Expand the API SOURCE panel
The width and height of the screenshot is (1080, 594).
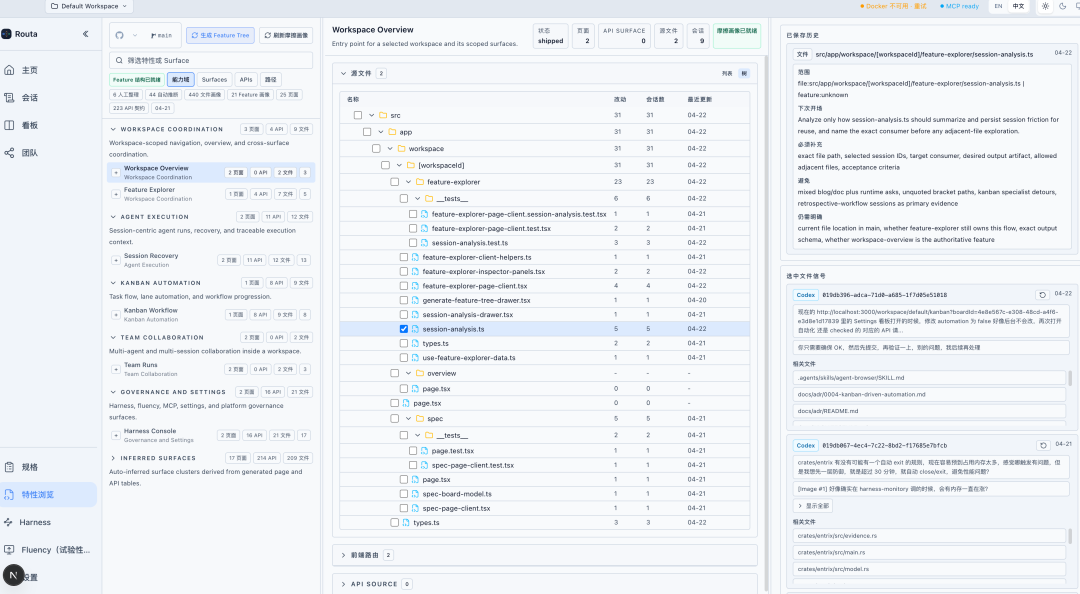coord(343,584)
